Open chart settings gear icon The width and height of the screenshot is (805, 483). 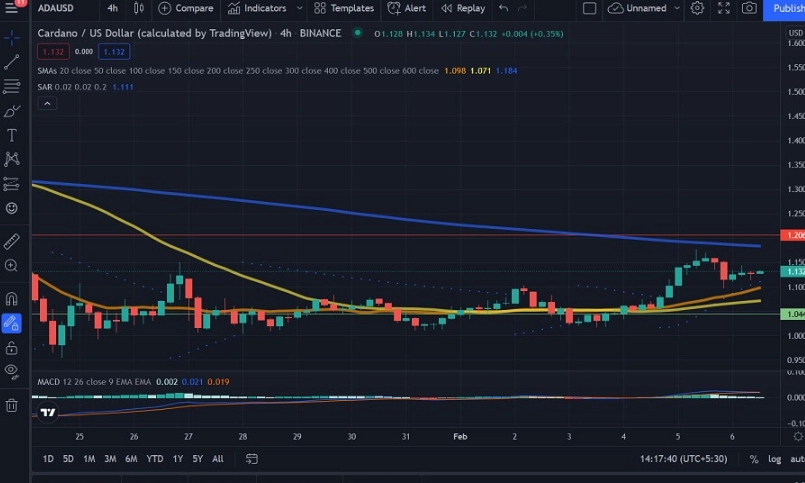(697, 8)
